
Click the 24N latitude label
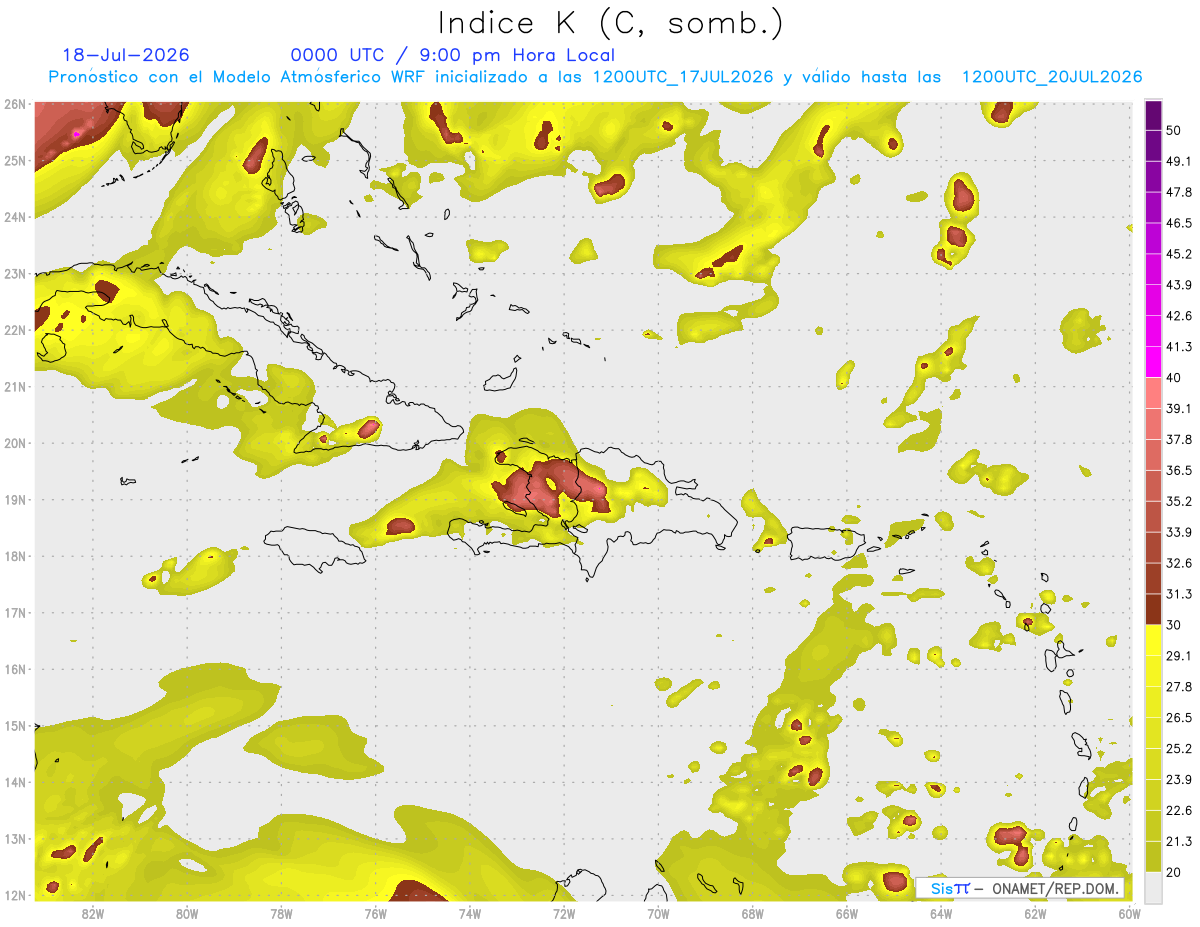(x=14, y=217)
